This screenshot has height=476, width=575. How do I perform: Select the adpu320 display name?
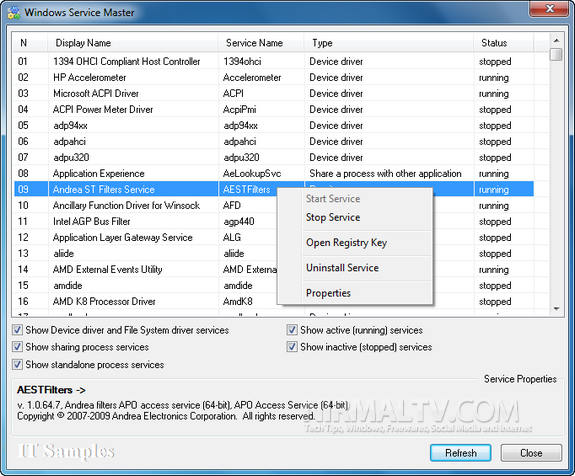tap(71, 158)
